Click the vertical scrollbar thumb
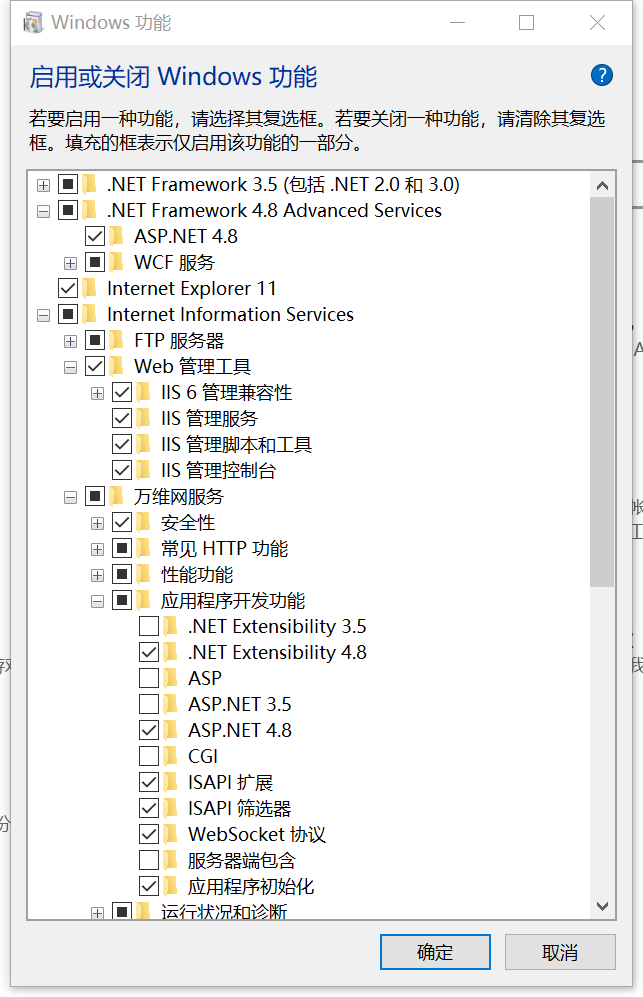643x997 pixels. pos(602,392)
